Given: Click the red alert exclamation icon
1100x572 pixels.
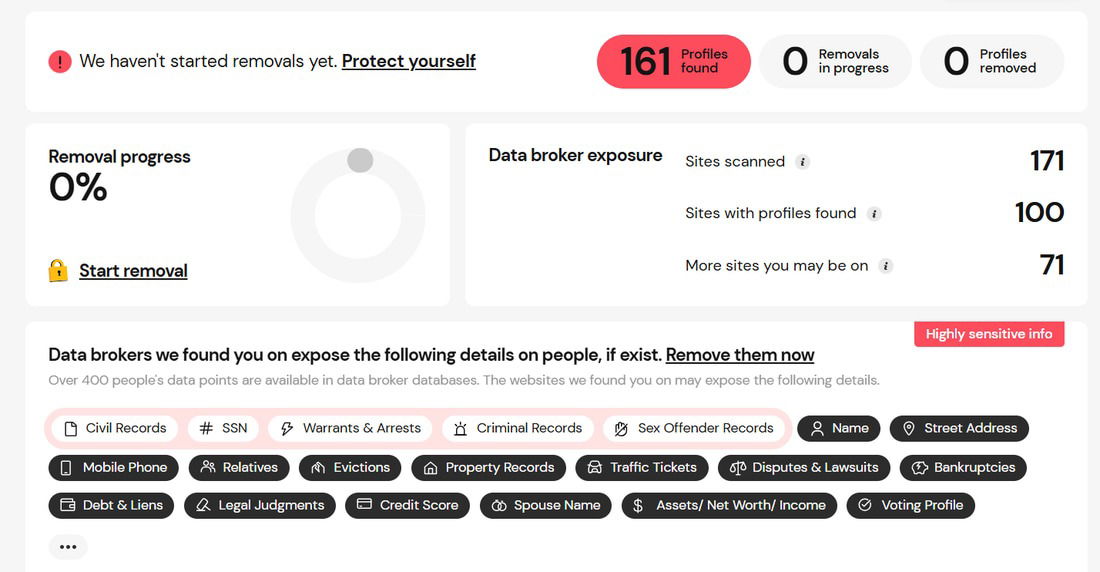Looking at the screenshot, I should point(60,62).
